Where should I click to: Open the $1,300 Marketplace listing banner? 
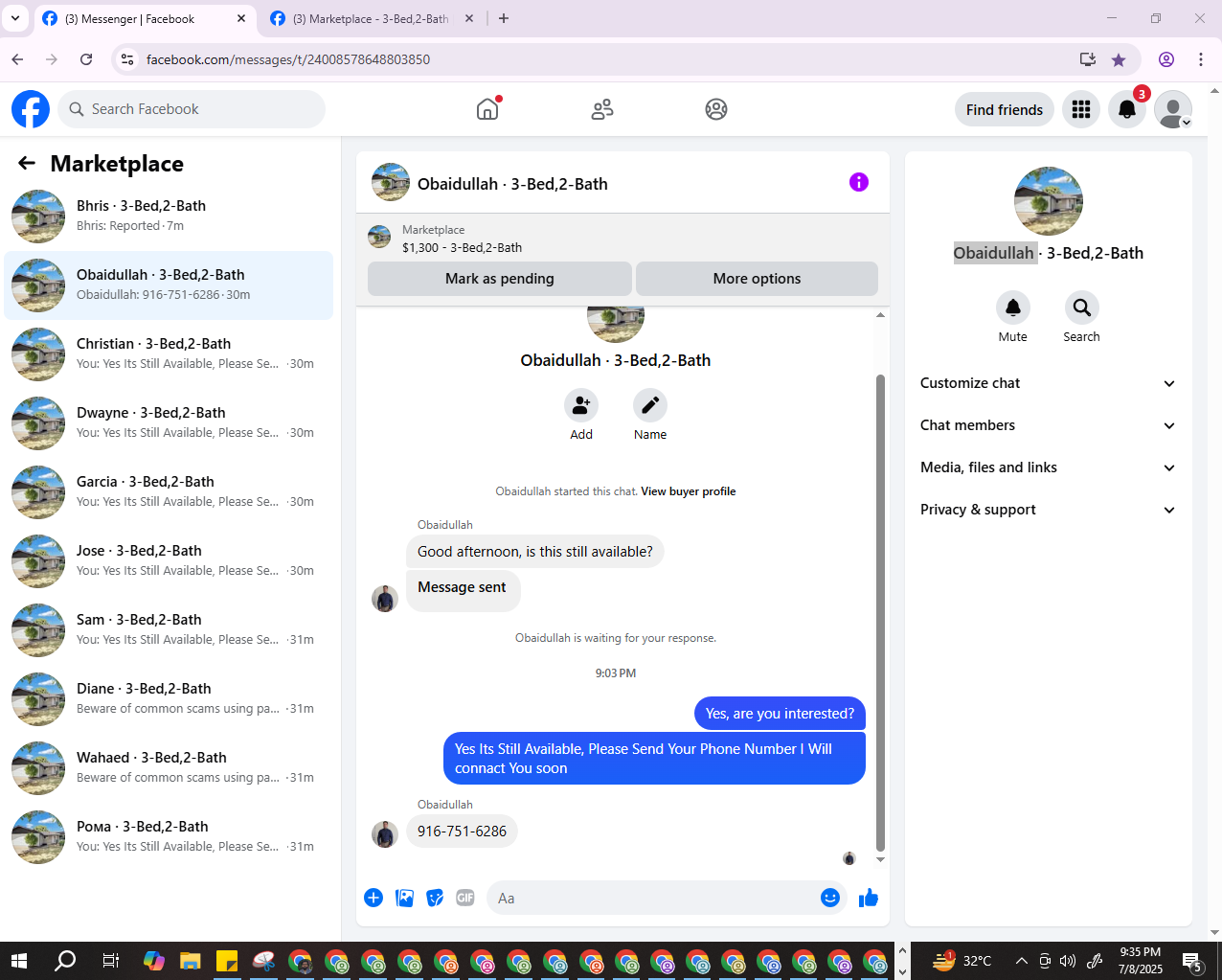(x=622, y=238)
